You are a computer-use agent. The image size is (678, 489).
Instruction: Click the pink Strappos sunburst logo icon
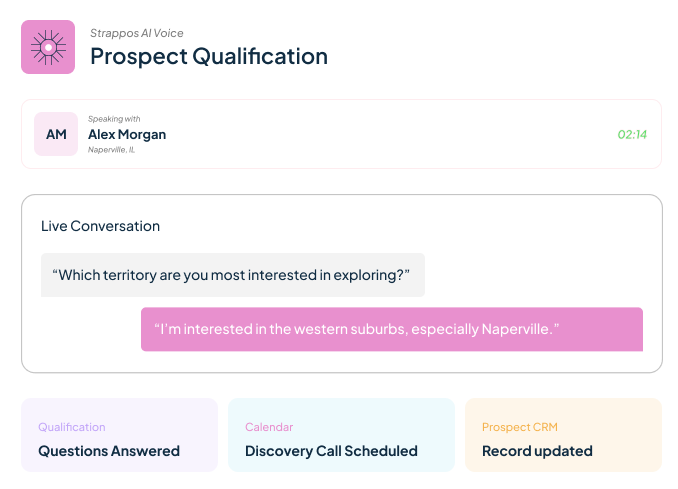point(48,47)
